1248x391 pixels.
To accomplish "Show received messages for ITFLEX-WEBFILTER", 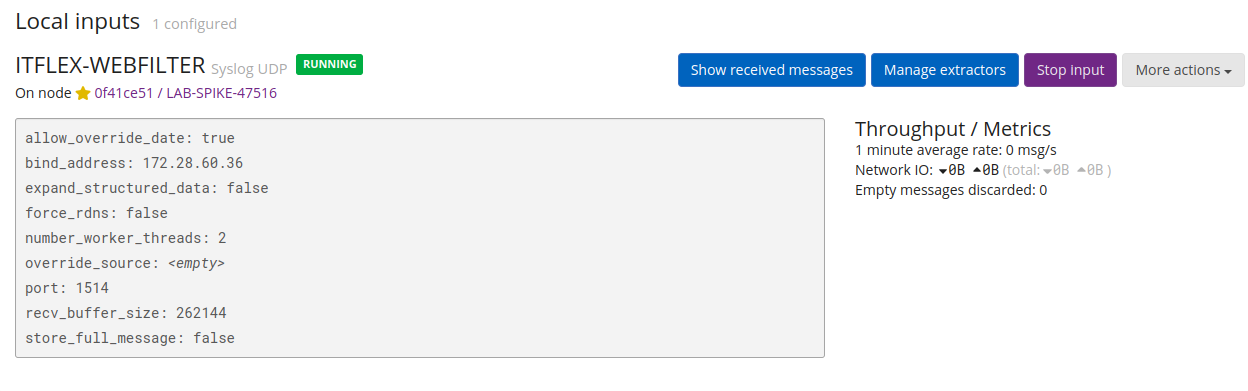I will [772, 70].
